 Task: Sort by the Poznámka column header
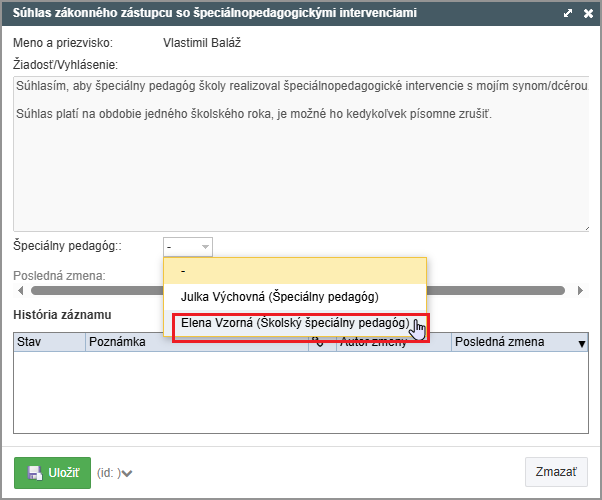[195, 342]
